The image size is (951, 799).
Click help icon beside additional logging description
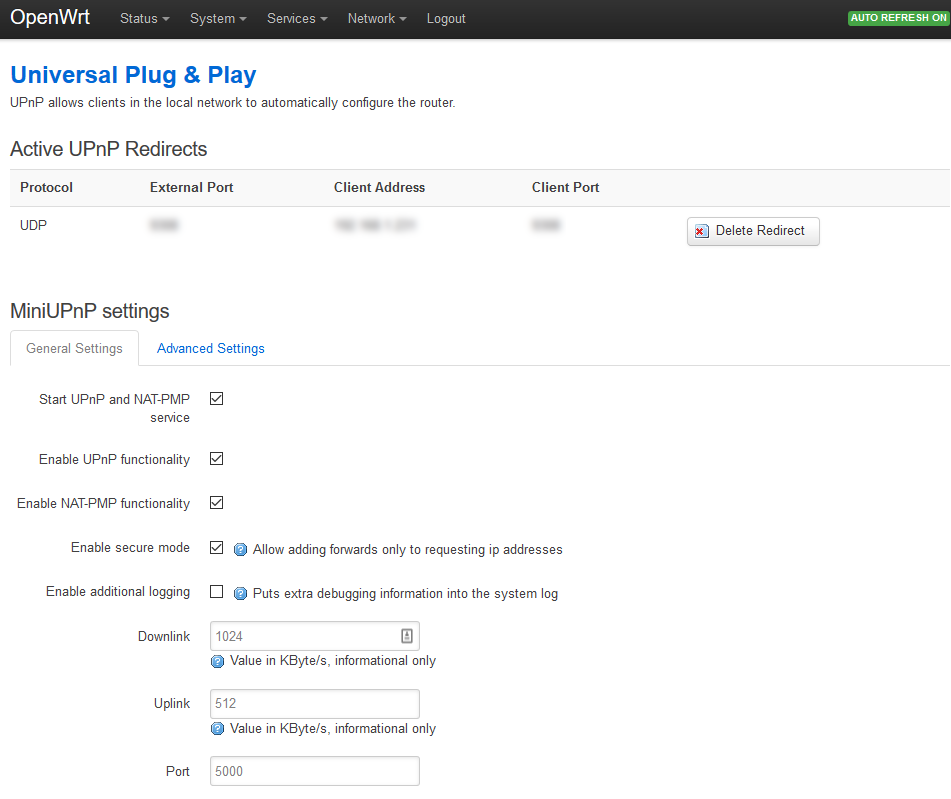tap(241, 593)
